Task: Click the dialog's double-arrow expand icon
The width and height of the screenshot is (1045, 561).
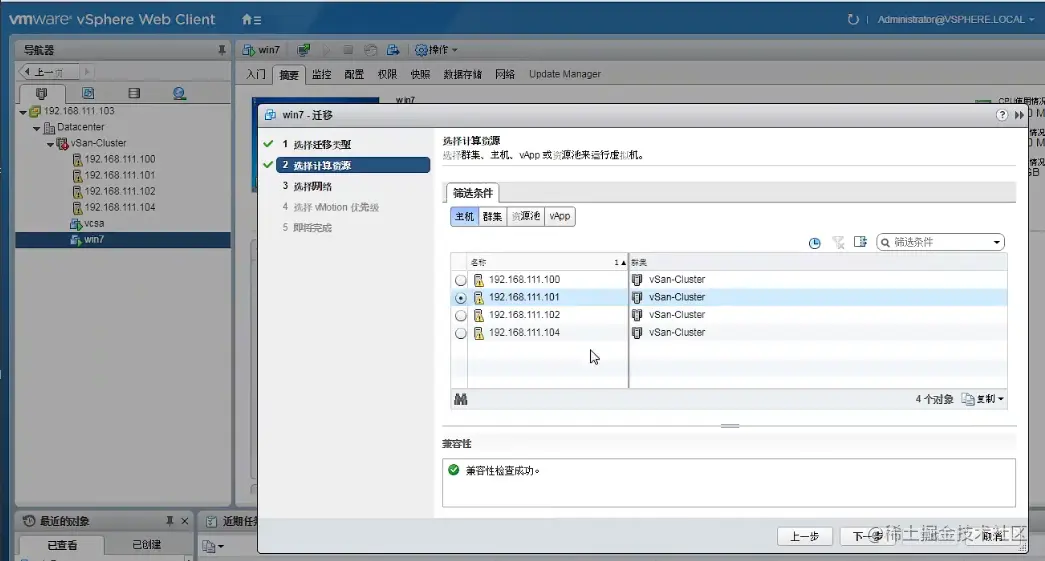Action: pos(1019,115)
